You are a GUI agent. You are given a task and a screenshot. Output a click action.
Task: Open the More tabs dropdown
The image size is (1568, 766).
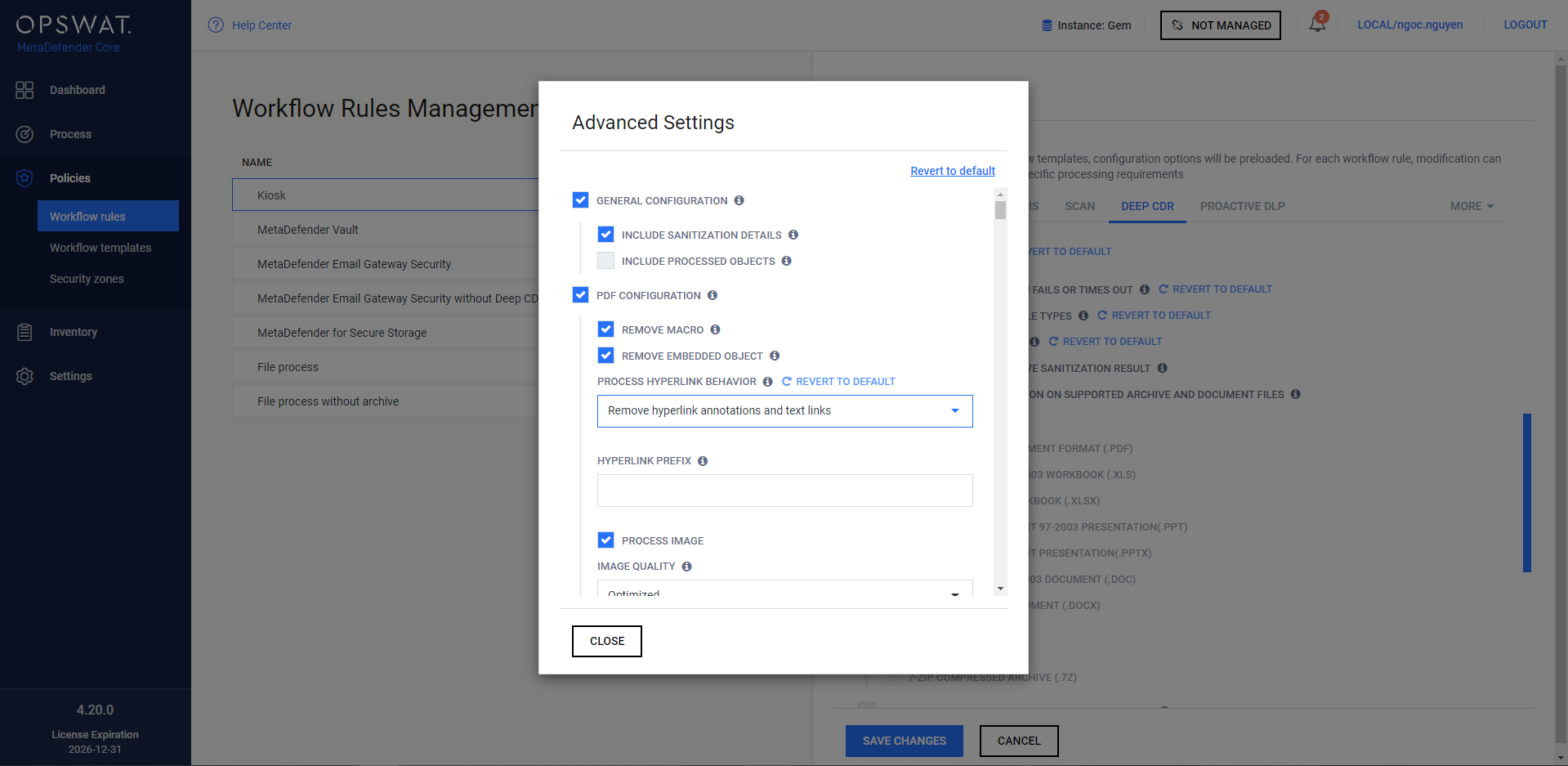click(x=1471, y=206)
